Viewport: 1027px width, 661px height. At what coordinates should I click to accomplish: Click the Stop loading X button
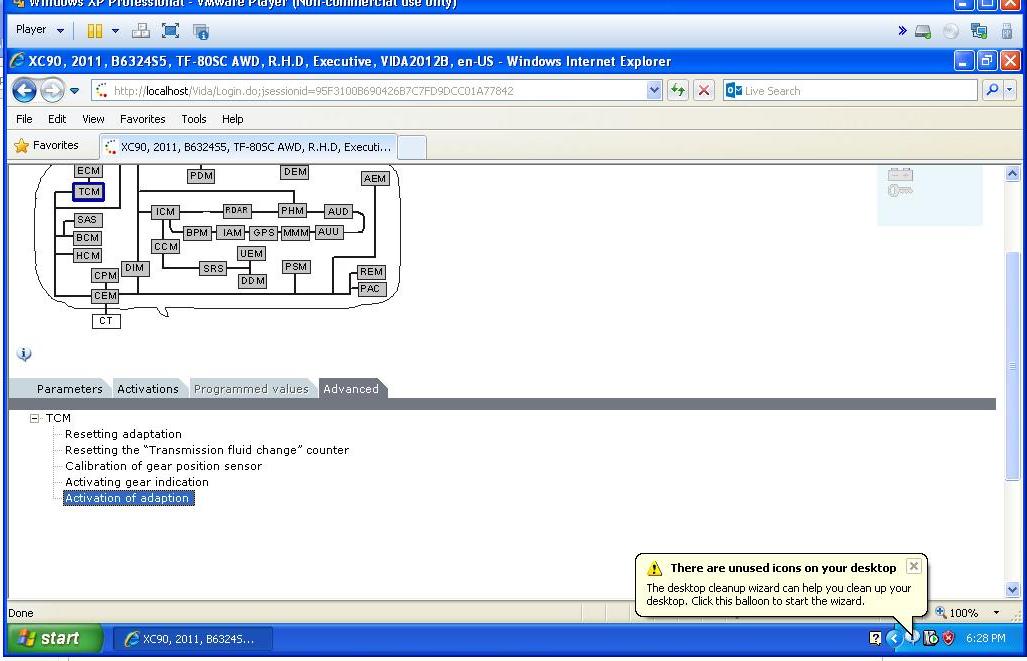tap(704, 91)
